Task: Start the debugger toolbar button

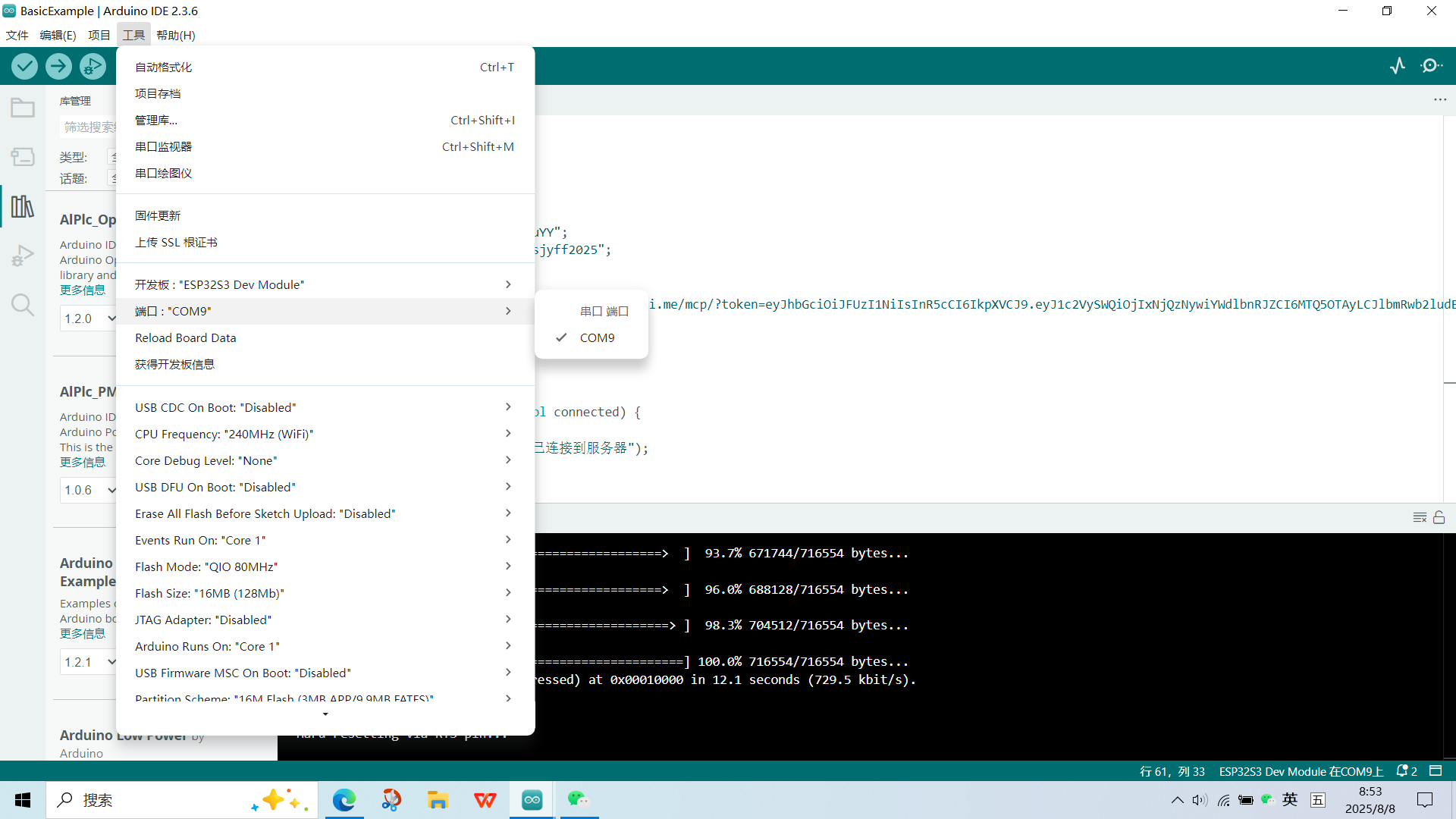Action: [93, 67]
